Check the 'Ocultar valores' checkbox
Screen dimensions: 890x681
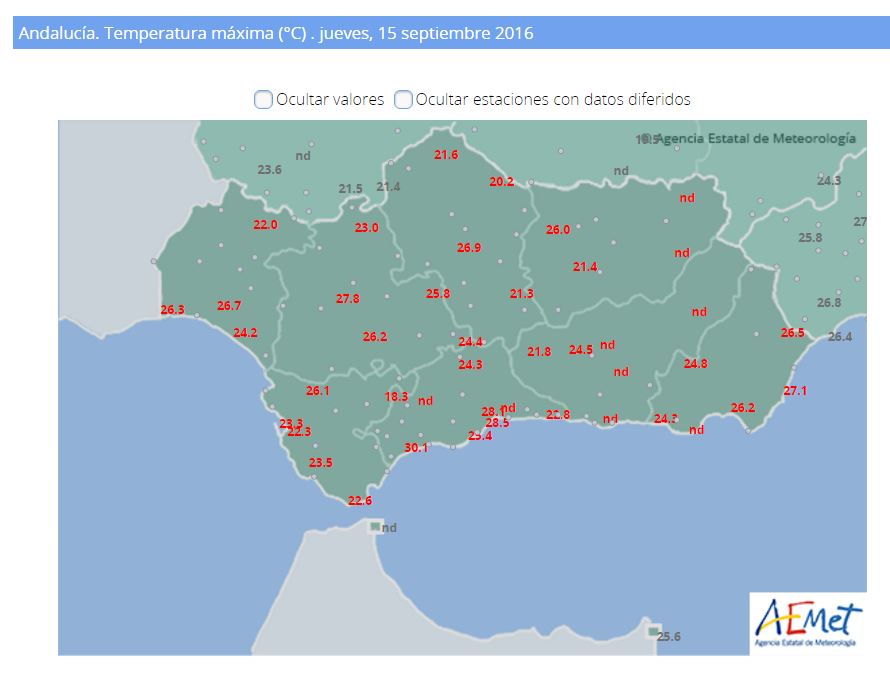pos(263,99)
